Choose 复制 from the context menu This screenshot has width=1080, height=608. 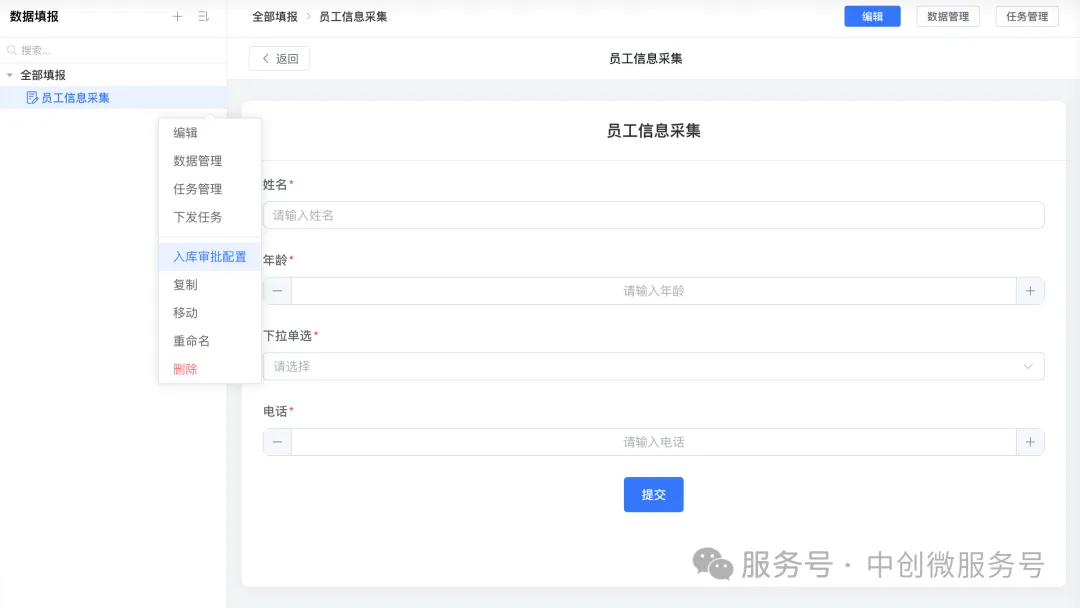pos(210,285)
